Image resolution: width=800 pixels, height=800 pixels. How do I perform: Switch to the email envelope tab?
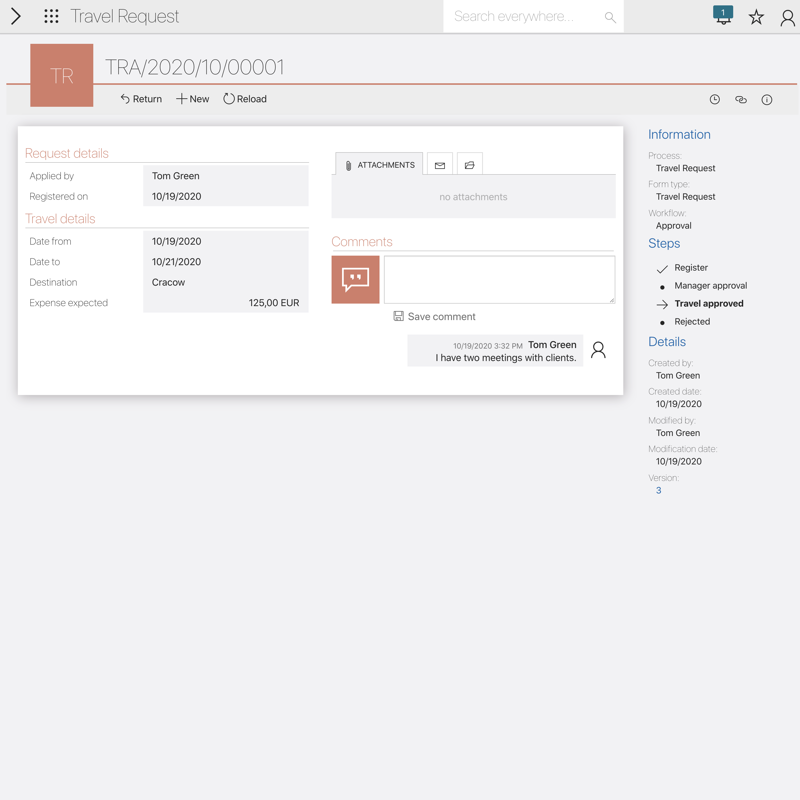pos(440,165)
